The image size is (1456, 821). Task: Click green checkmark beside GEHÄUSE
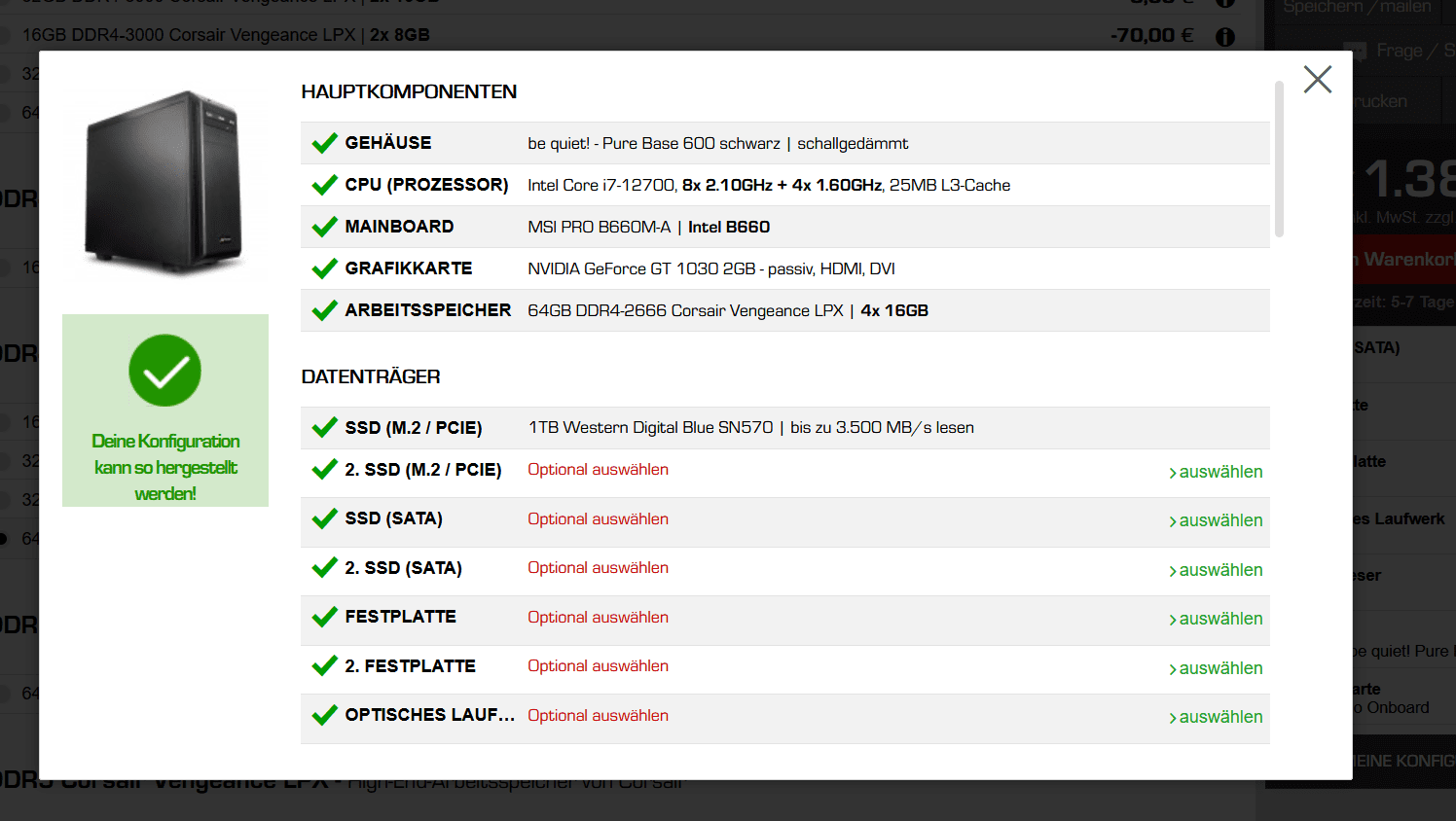pyautogui.click(x=325, y=144)
